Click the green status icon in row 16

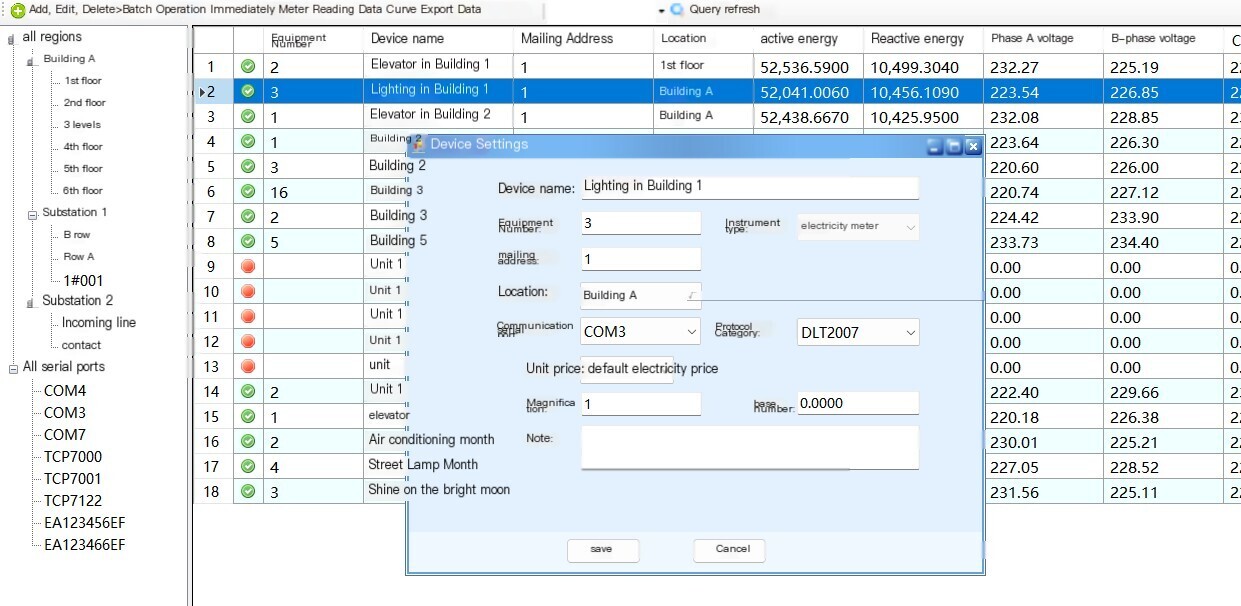[x=248, y=441]
